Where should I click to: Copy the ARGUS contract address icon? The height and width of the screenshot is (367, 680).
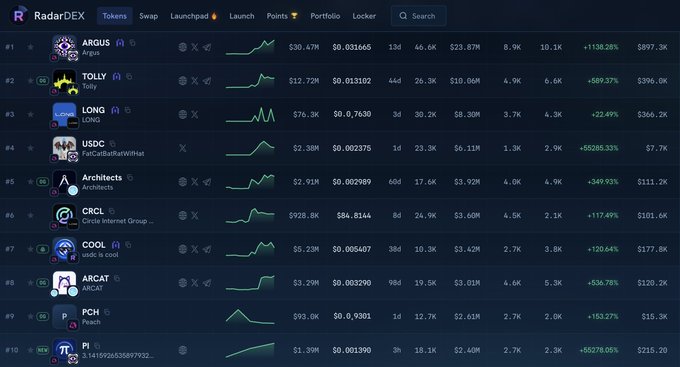[x=133, y=43]
